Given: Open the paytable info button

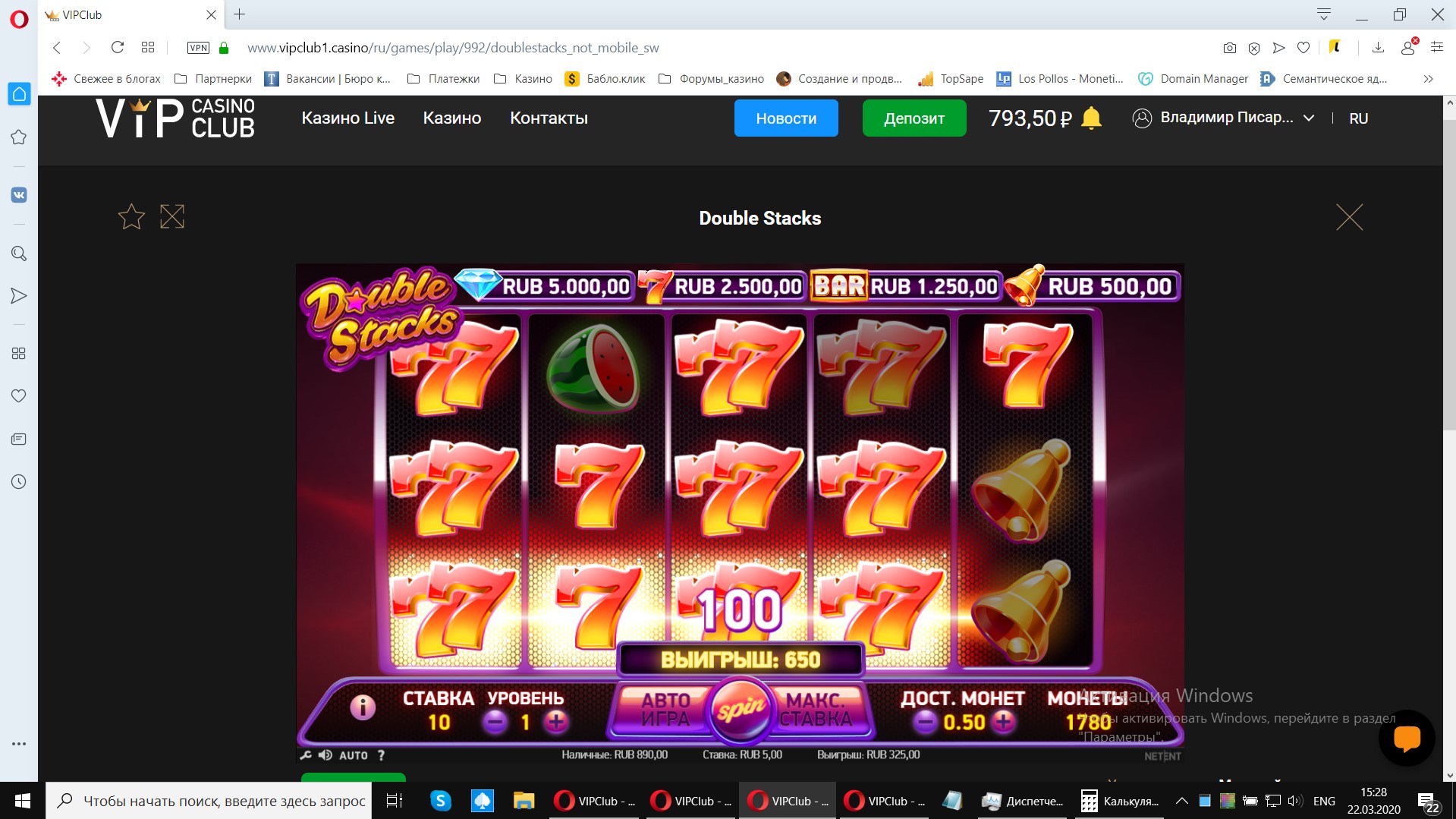Looking at the screenshot, I should (363, 707).
